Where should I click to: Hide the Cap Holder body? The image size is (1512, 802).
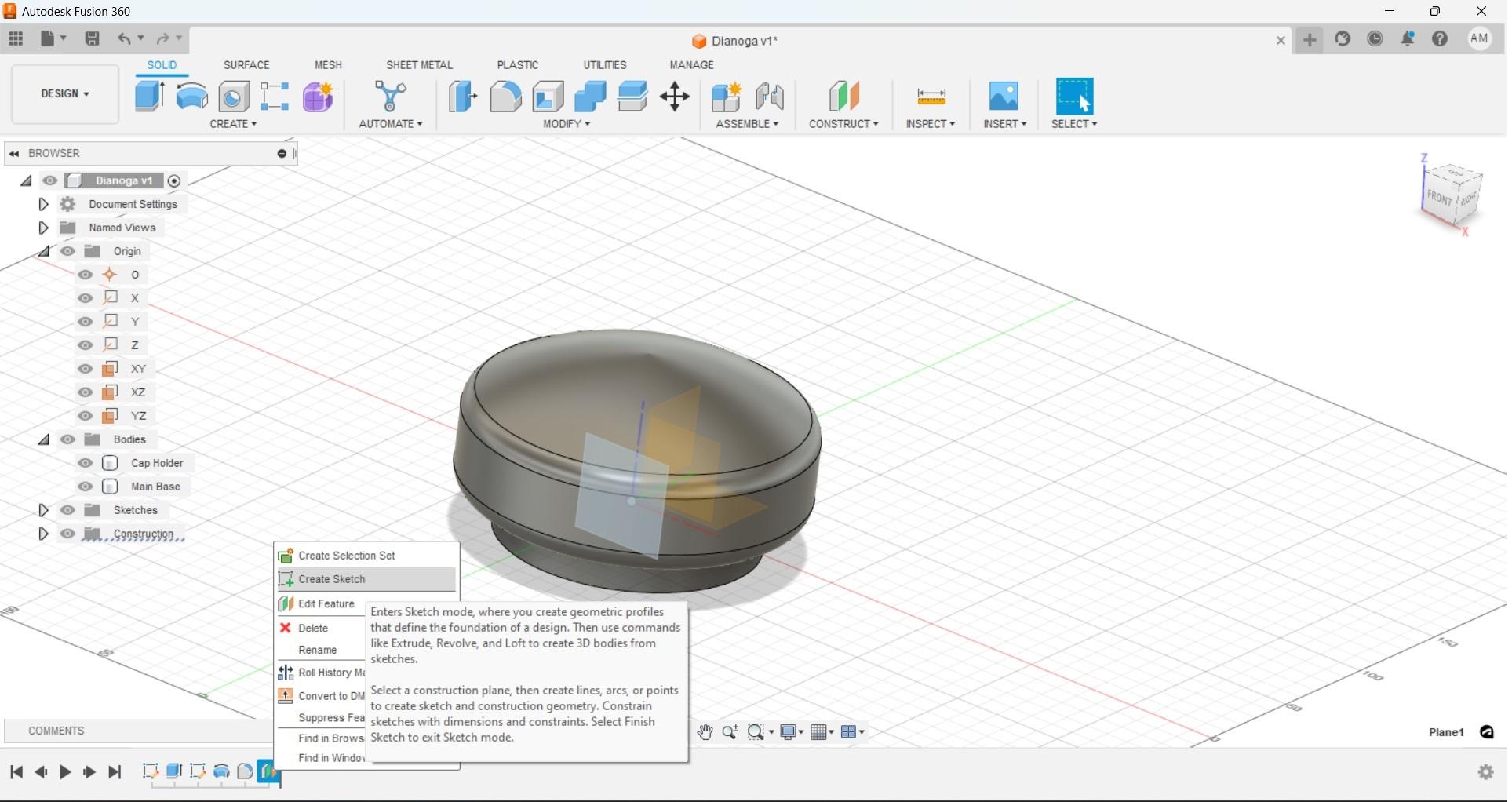[x=86, y=463]
